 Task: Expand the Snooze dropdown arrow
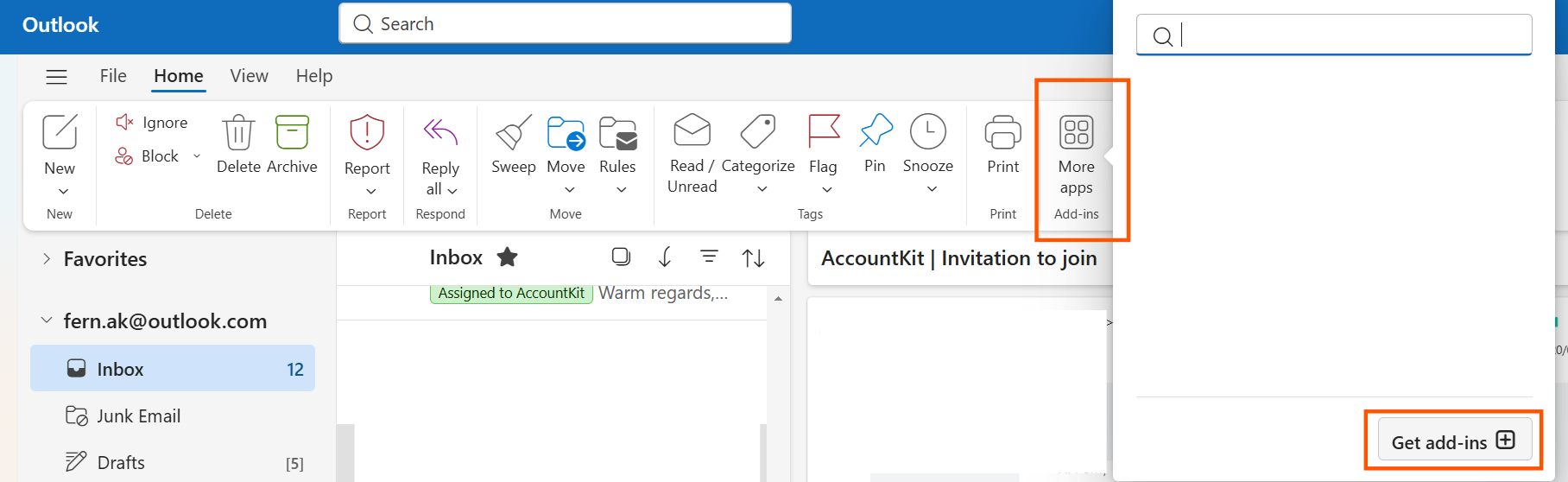932,189
